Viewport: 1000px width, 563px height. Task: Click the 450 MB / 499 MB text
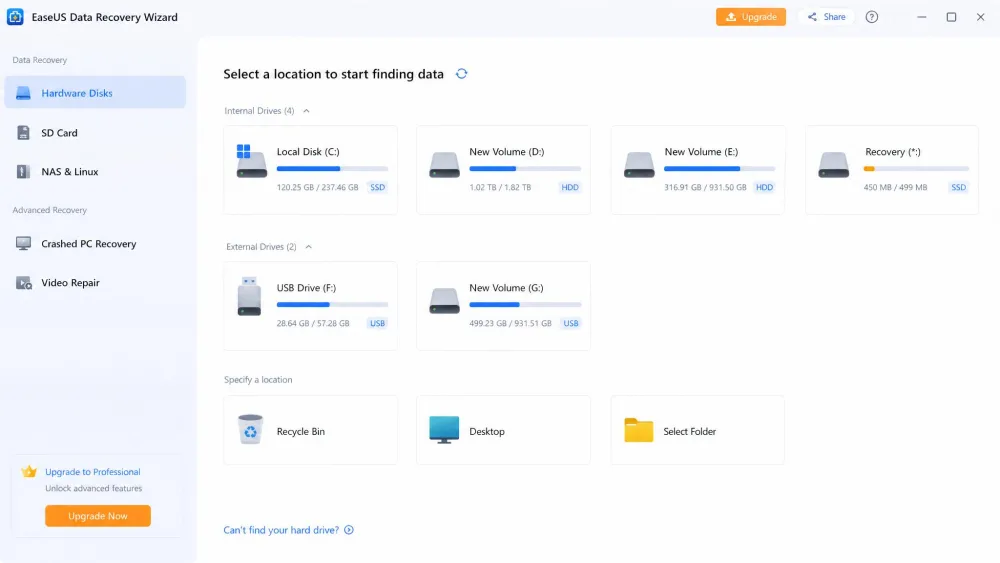click(x=895, y=187)
